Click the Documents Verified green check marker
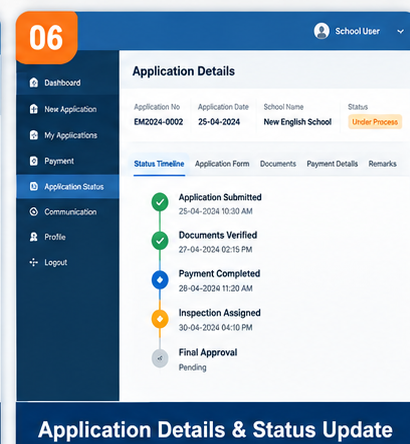Screen dimensions: 410x444 [160, 241]
